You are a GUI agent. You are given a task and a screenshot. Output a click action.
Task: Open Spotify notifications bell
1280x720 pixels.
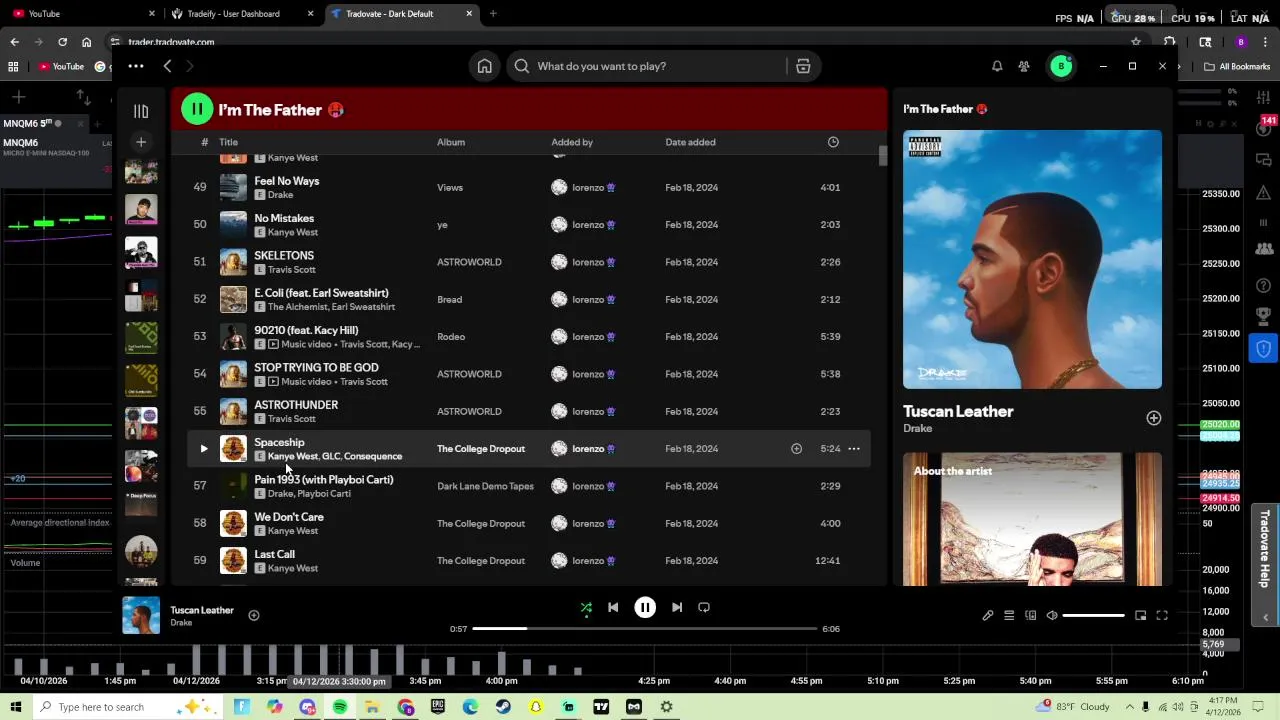[997, 66]
